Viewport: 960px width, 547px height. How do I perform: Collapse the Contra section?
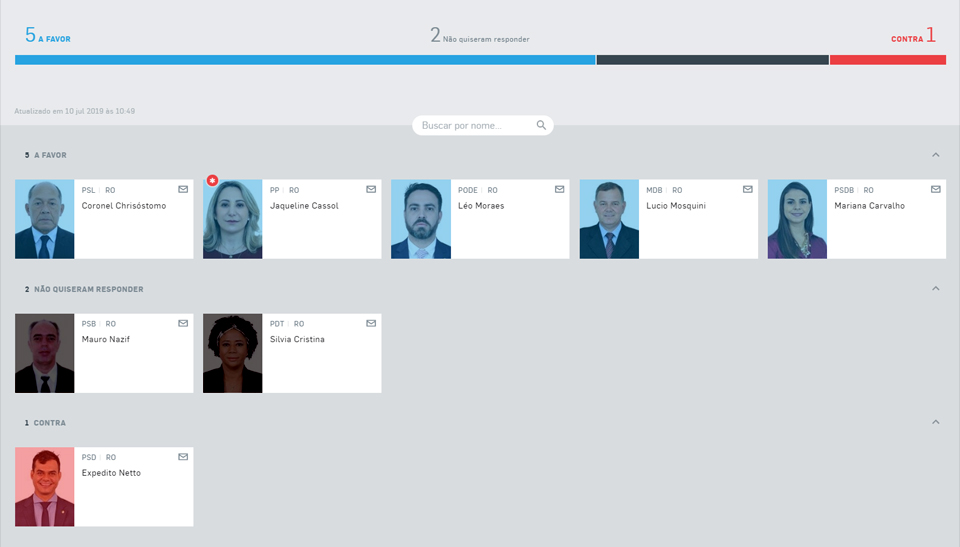935,422
